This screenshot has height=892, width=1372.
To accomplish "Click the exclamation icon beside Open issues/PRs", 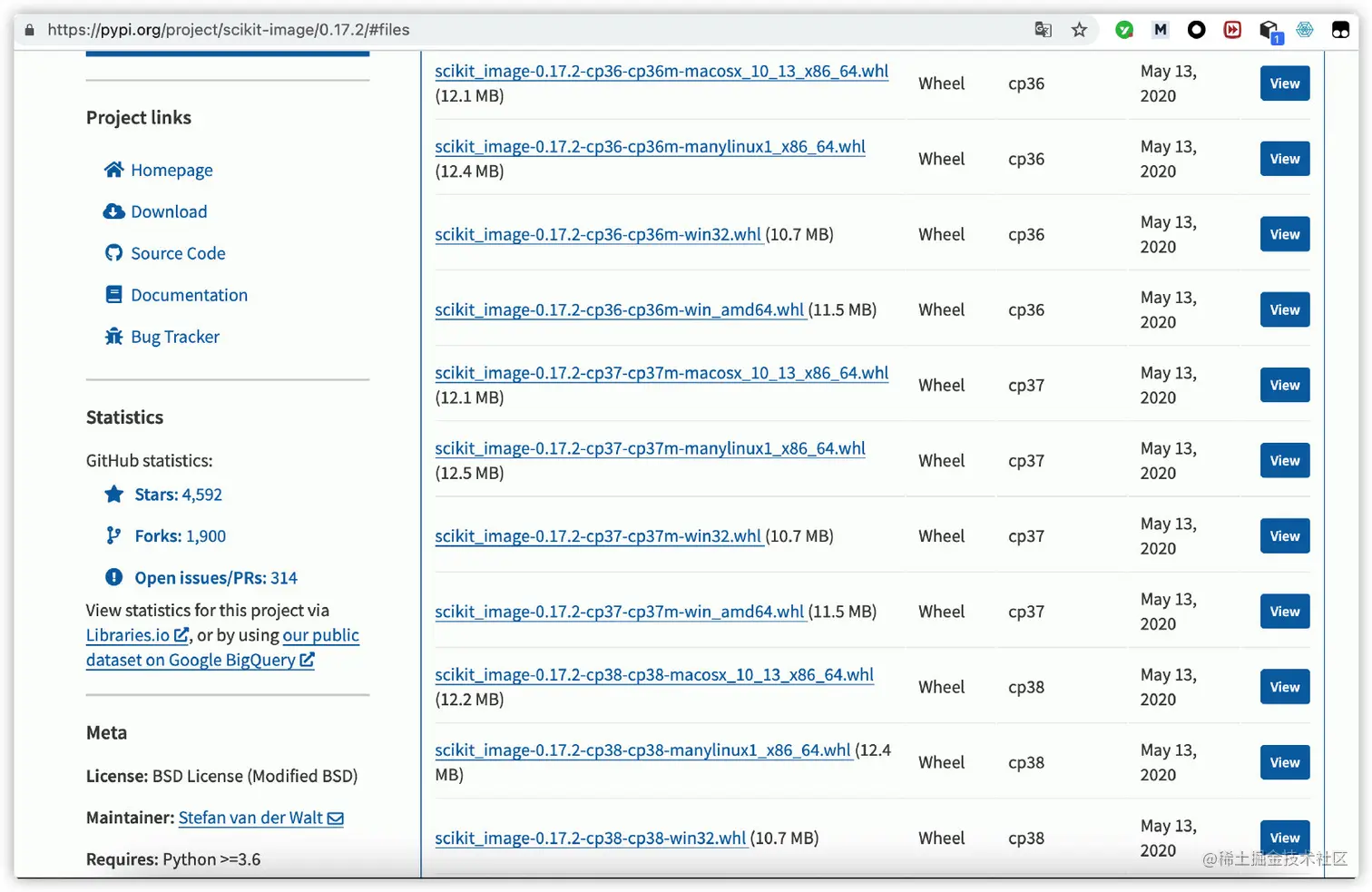I will pyautogui.click(x=113, y=577).
